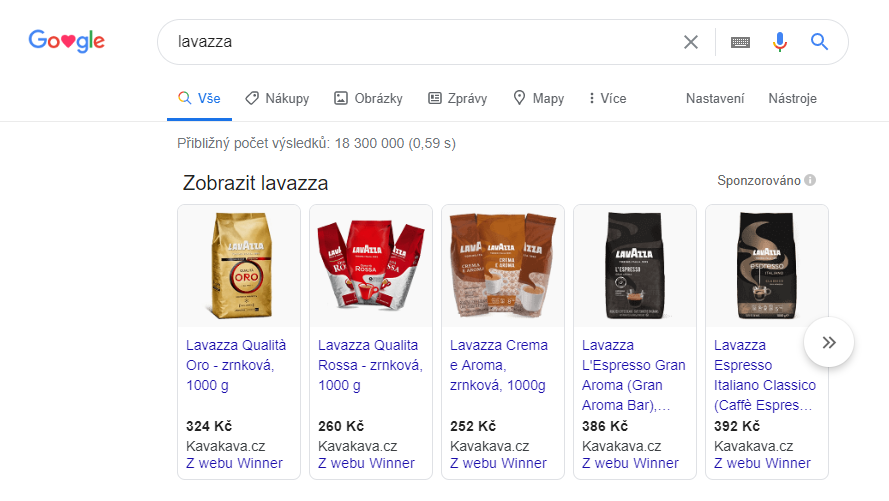Start voice search with microphone icon
889x501 pixels.
[x=780, y=42]
